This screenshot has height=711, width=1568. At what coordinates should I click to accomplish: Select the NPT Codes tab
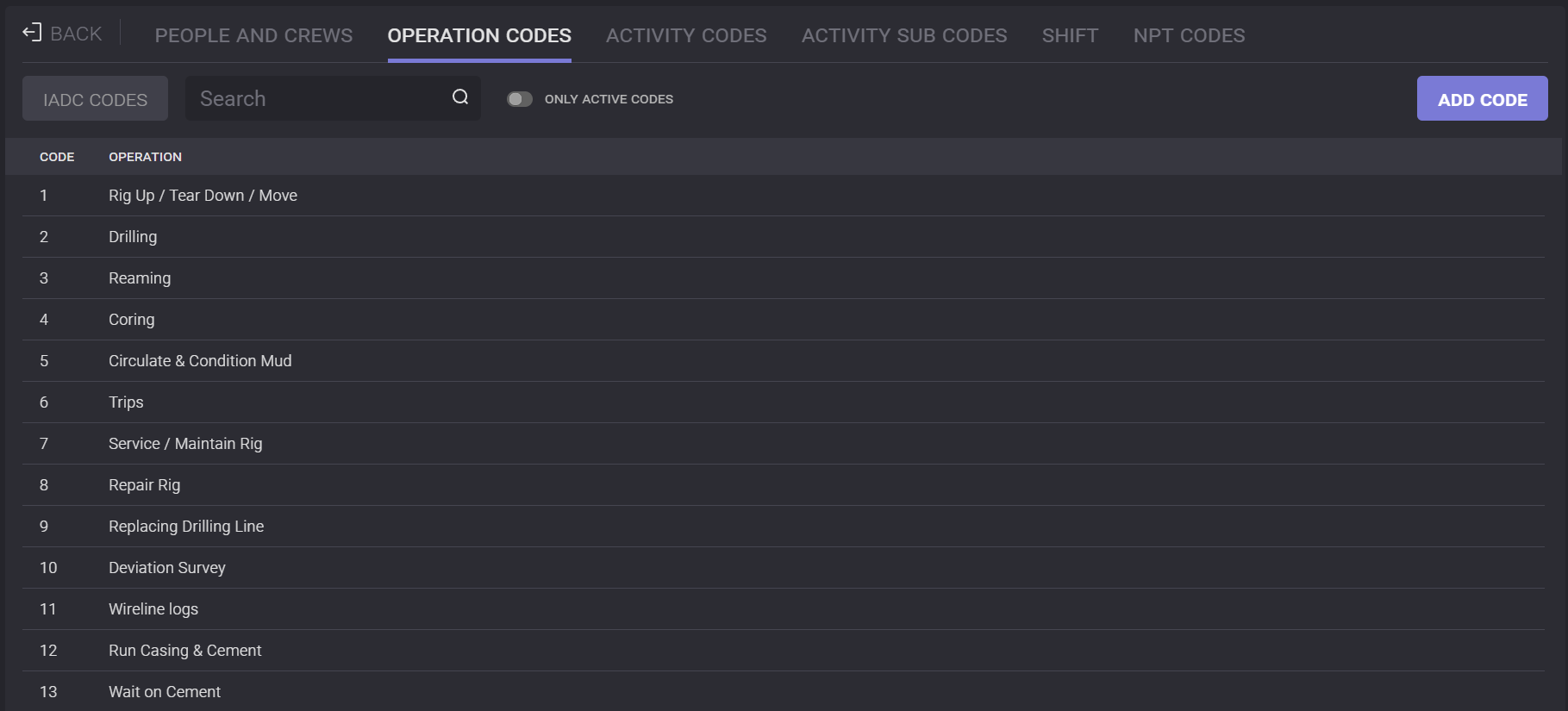point(1188,35)
